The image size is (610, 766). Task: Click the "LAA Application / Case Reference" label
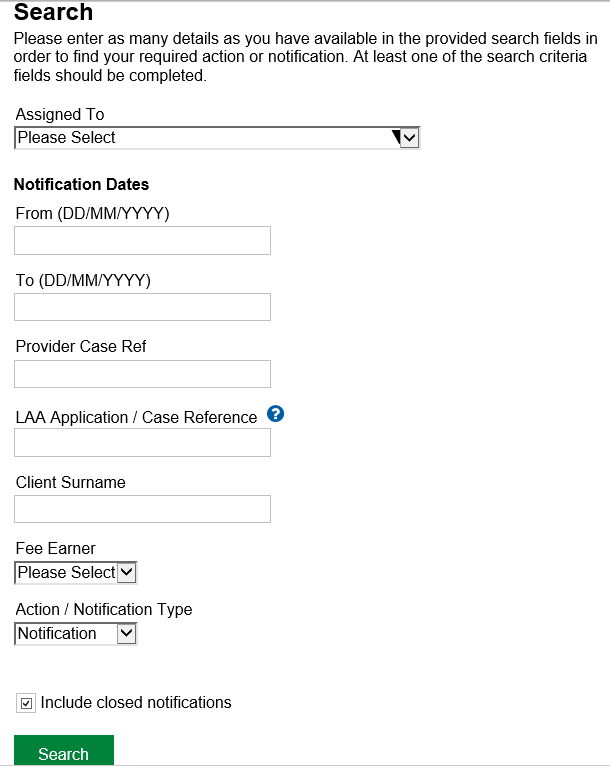[137, 418]
